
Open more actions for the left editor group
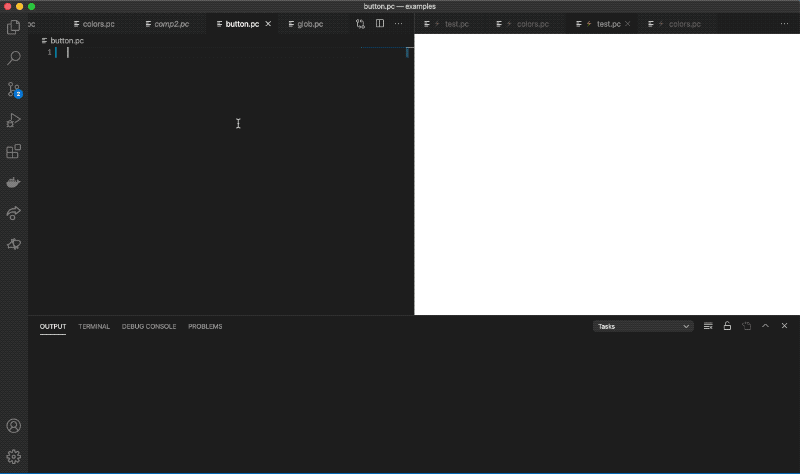(398, 23)
